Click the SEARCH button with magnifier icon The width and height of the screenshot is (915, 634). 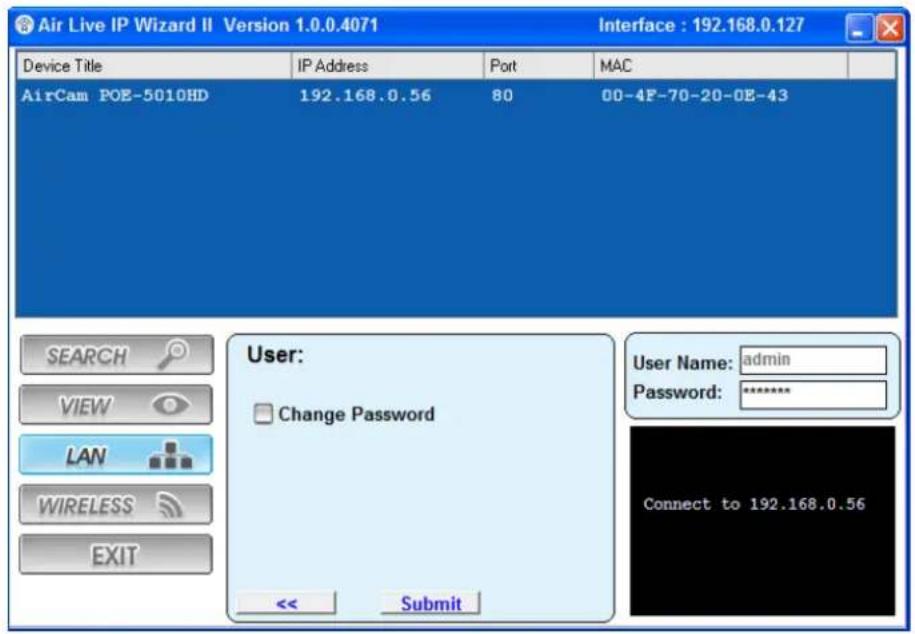[117, 354]
